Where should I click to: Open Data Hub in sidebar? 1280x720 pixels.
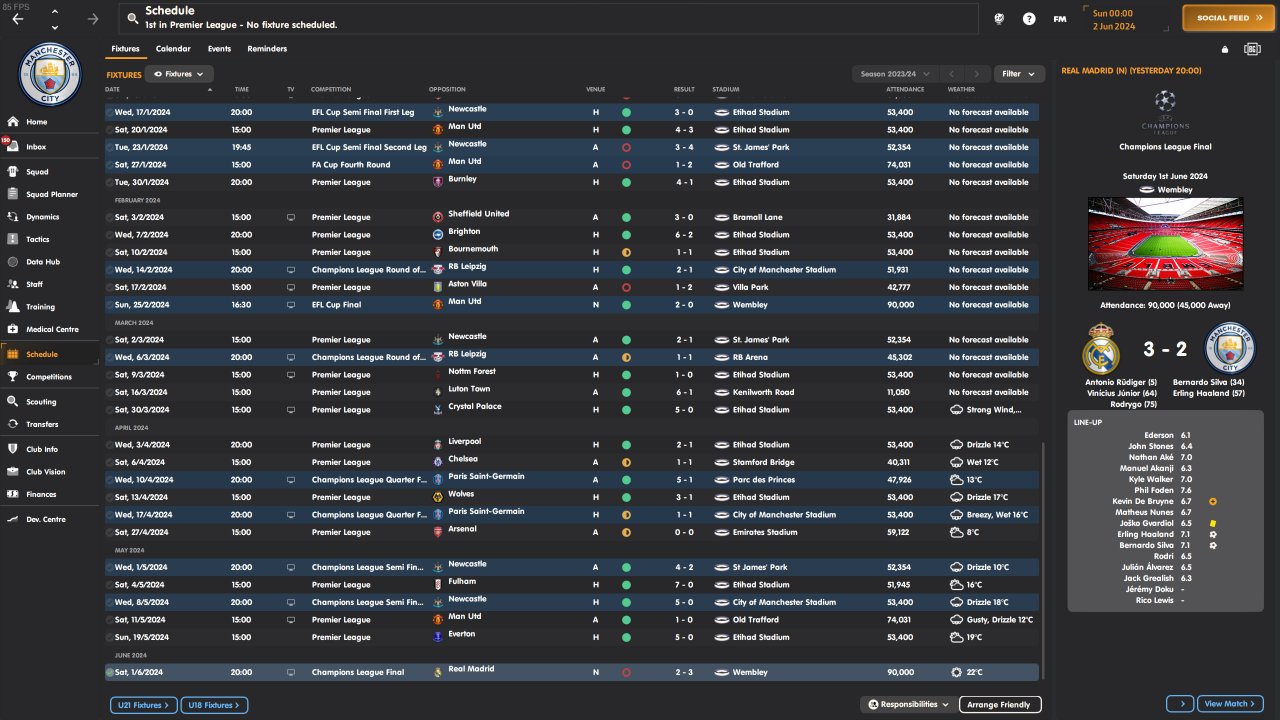coord(42,262)
